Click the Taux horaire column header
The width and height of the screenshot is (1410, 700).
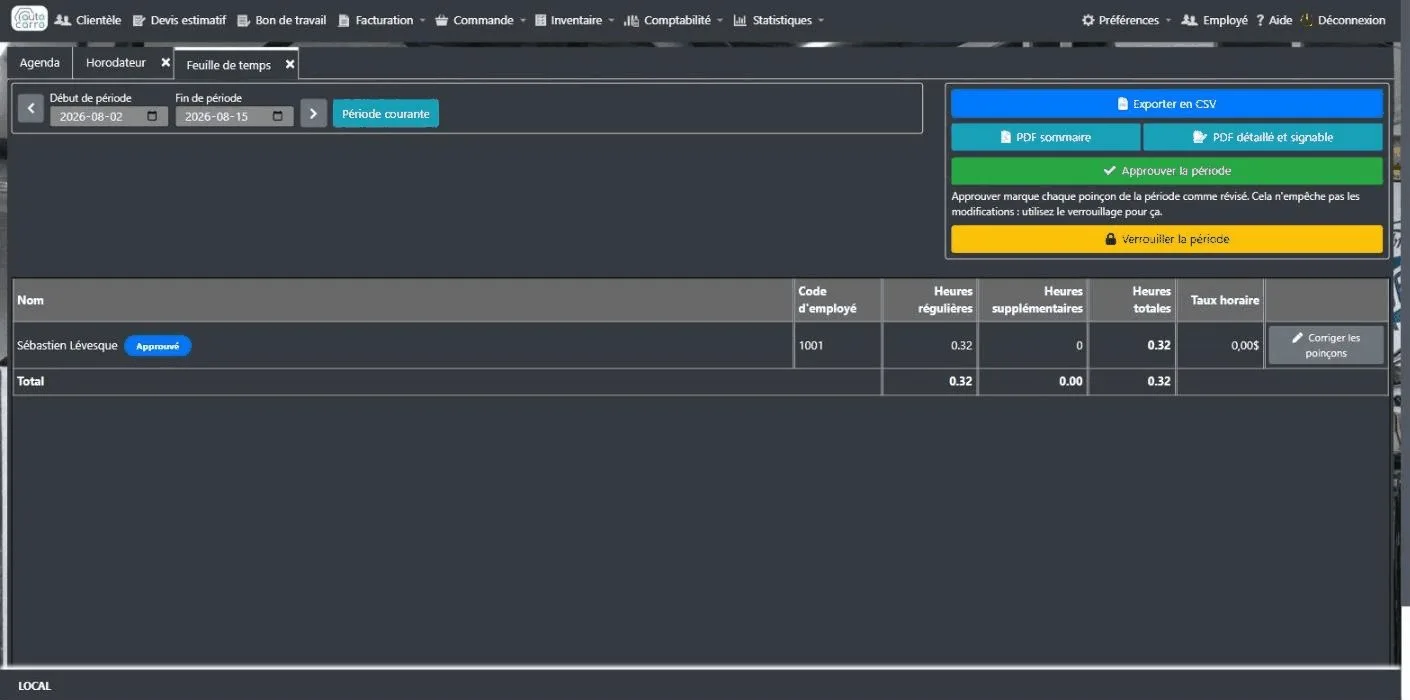(x=1220, y=300)
